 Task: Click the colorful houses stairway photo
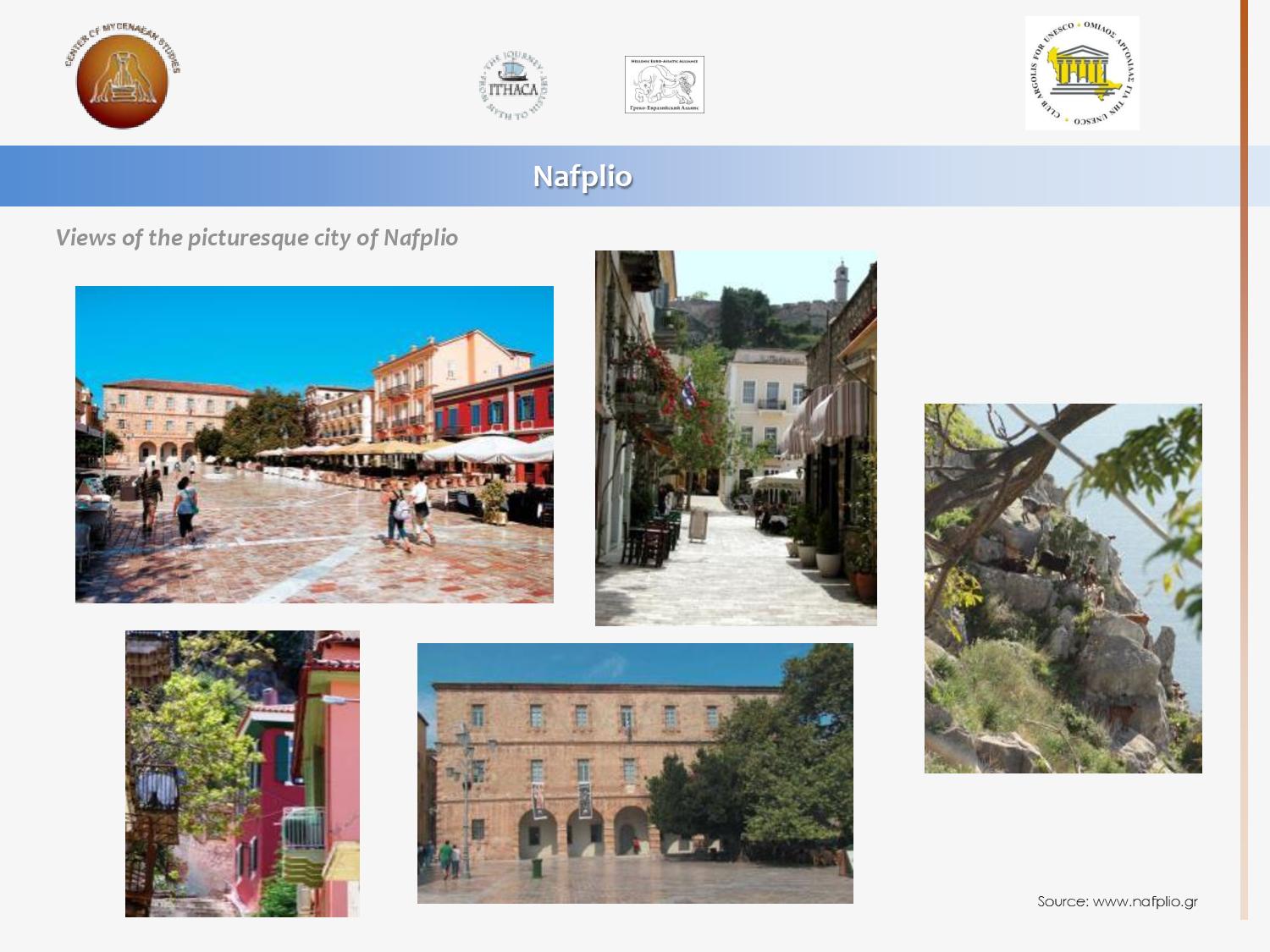click(242, 773)
